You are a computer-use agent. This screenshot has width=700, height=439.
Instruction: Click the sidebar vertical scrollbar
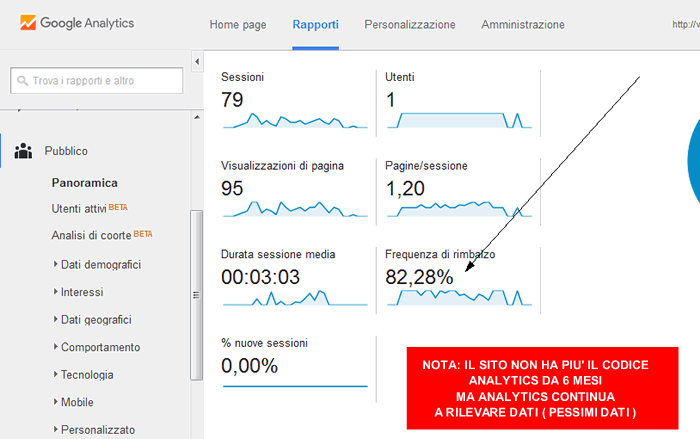point(196,294)
